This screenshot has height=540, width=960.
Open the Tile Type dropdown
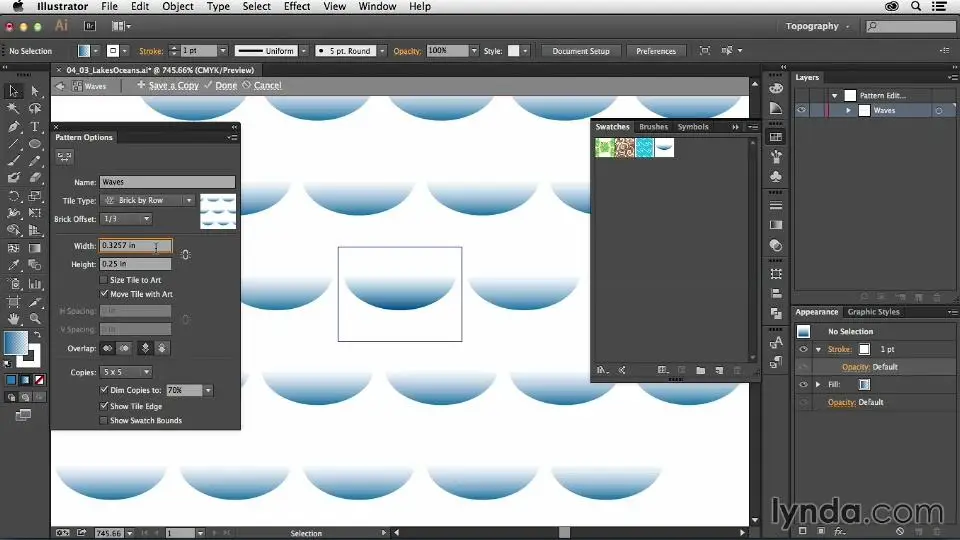tap(148, 200)
